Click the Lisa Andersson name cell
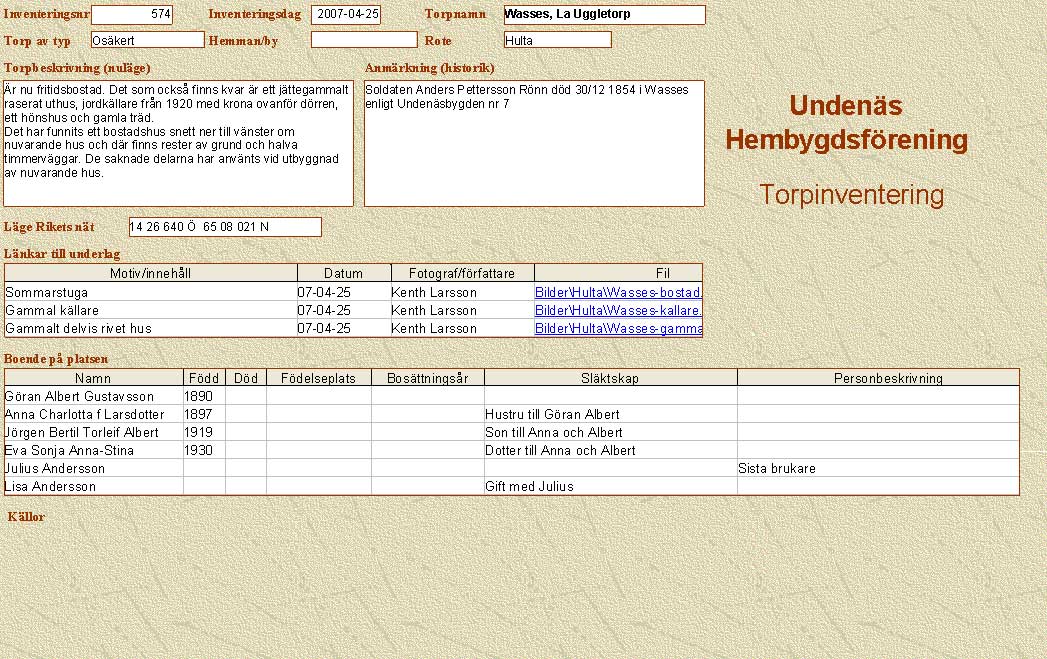Screen dimensions: 1047x659 click(x=93, y=486)
